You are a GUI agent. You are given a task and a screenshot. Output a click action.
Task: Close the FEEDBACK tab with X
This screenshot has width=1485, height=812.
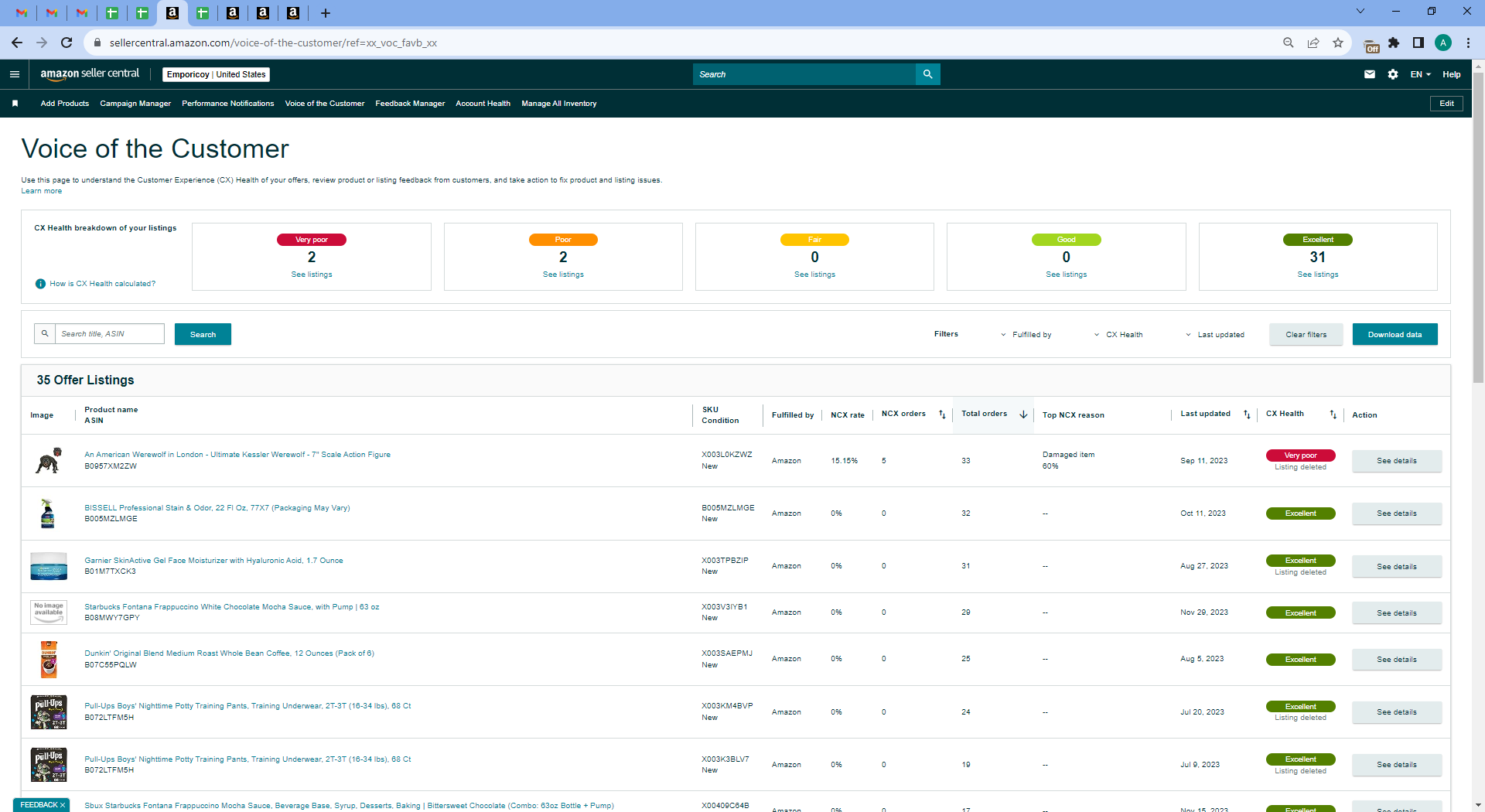63,805
